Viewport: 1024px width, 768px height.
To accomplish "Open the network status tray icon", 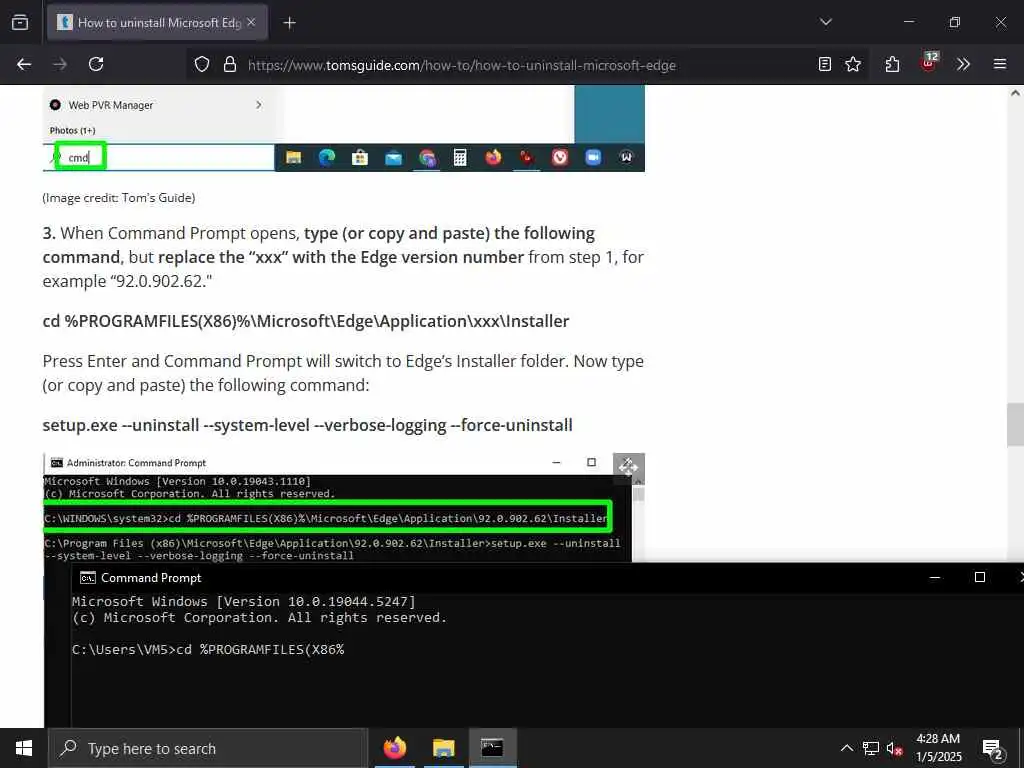I will point(871,748).
